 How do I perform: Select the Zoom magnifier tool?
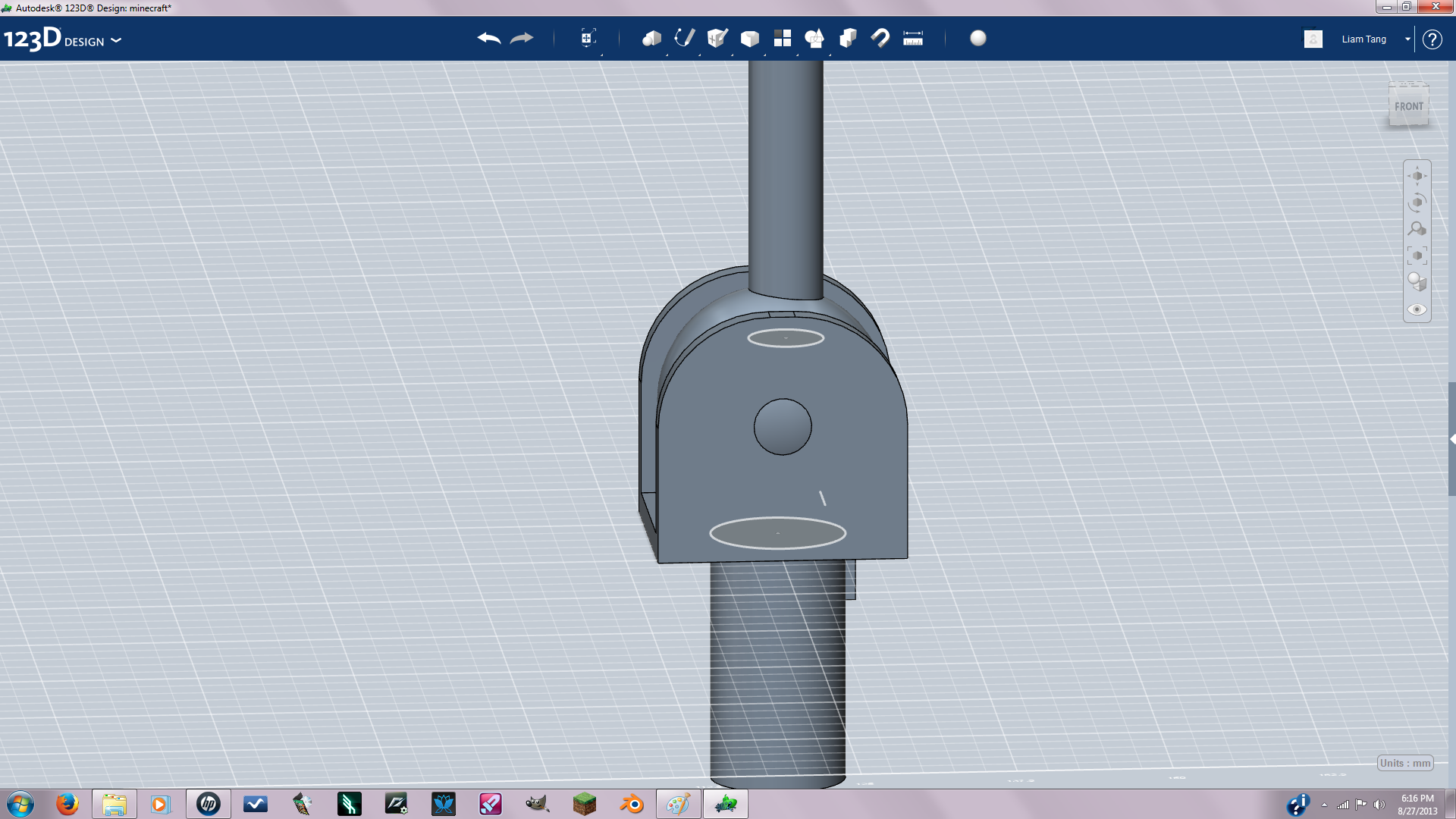pyautogui.click(x=1417, y=229)
